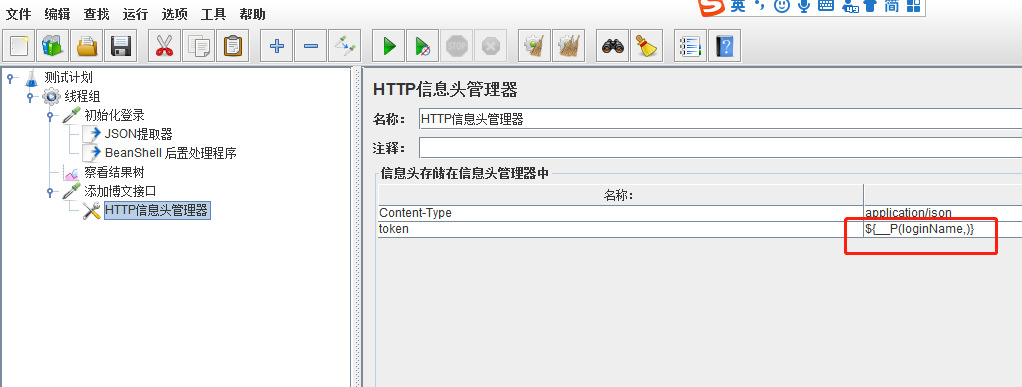Open the 查找 menu
This screenshot has width=1022, height=387.
pyautogui.click(x=96, y=14)
